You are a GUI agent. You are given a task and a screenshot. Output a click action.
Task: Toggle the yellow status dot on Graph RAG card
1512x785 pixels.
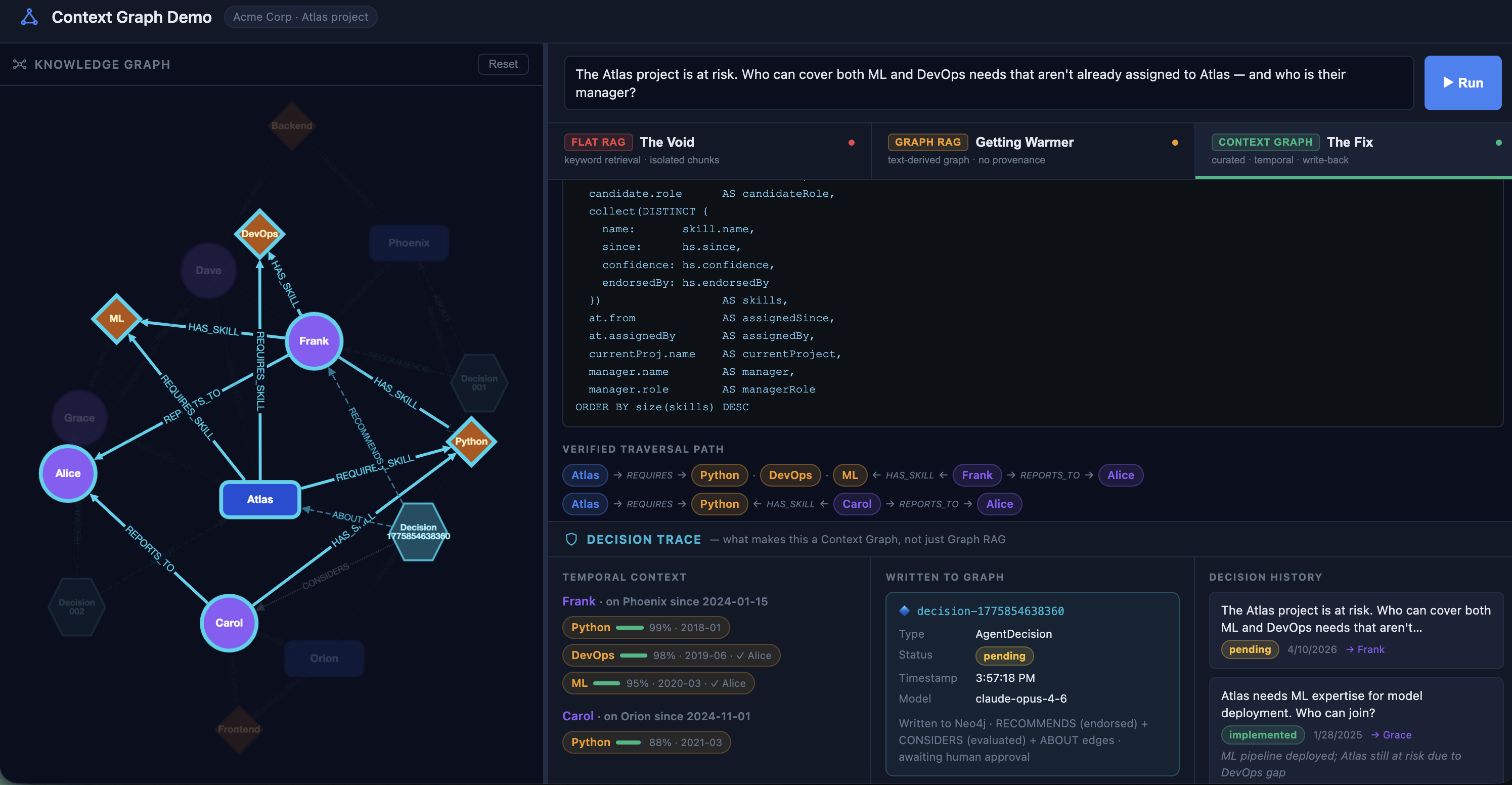pos(1176,142)
